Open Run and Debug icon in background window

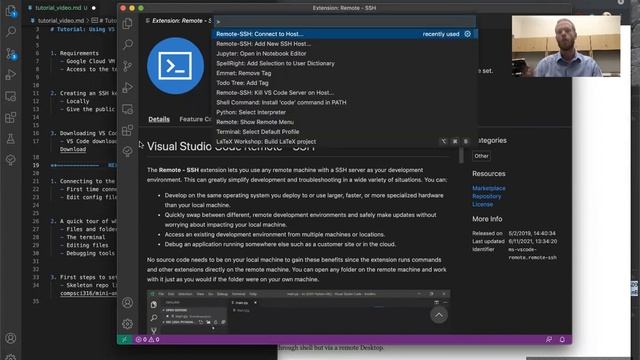click(11, 75)
